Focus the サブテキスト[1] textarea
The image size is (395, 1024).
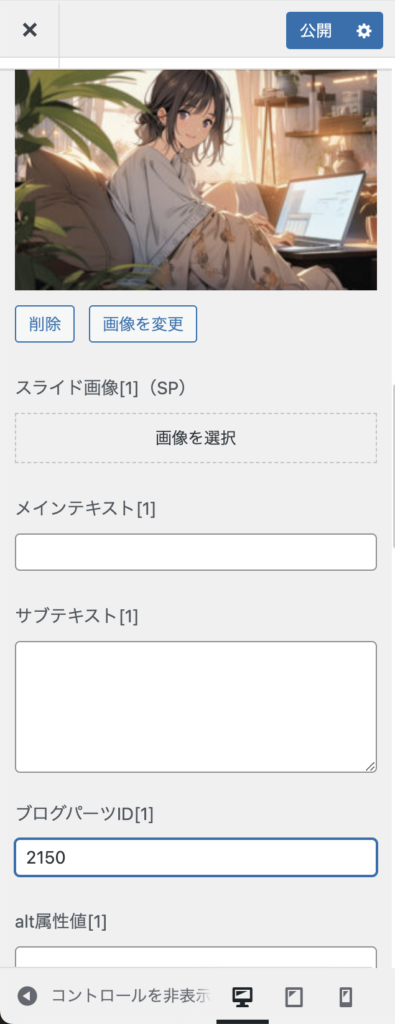click(196, 707)
